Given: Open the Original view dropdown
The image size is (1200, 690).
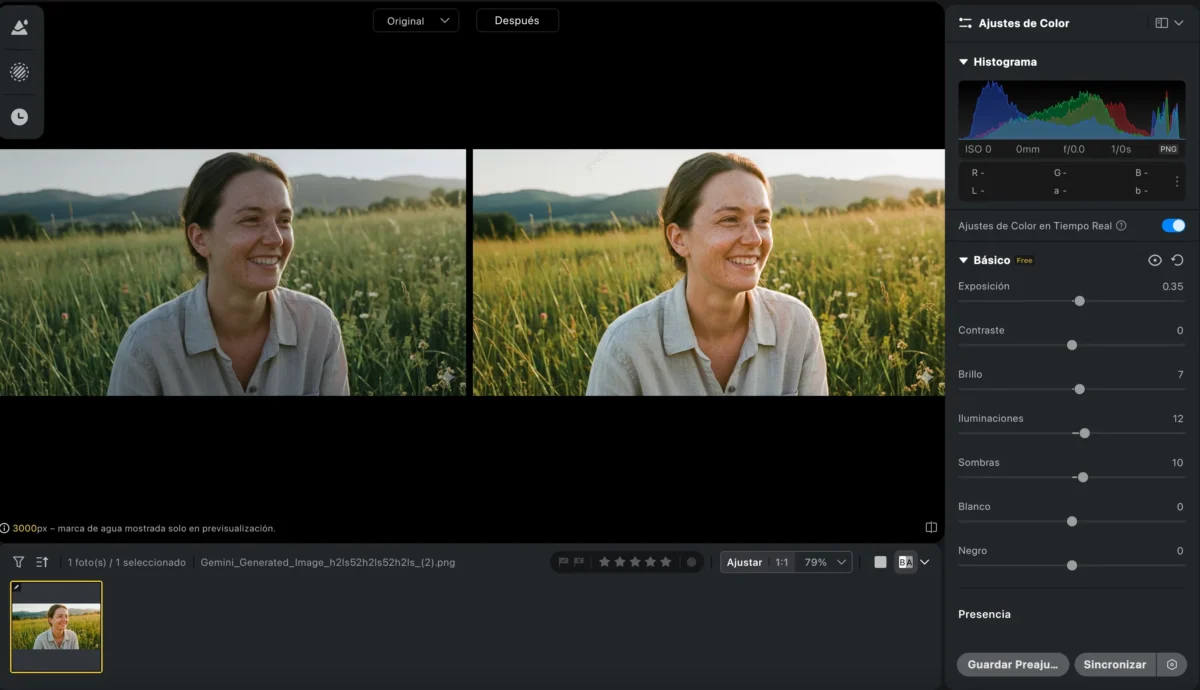Looking at the screenshot, I should [x=416, y=21].
